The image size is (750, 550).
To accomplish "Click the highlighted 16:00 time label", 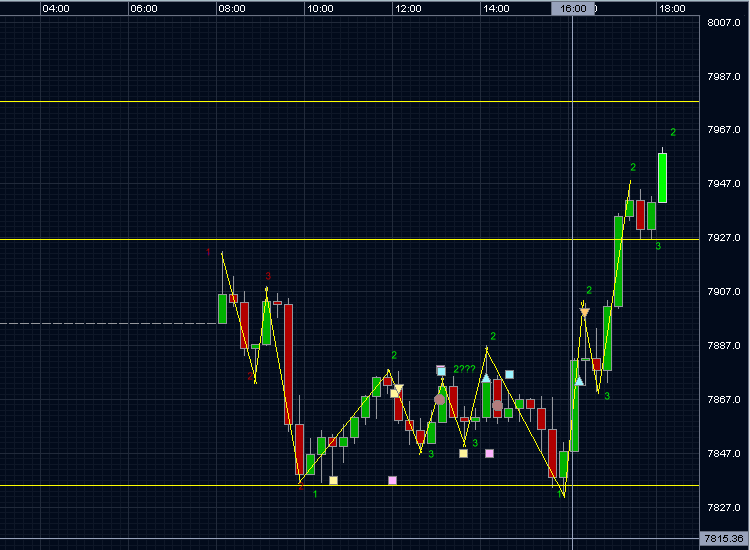I will tap(573, 9).
